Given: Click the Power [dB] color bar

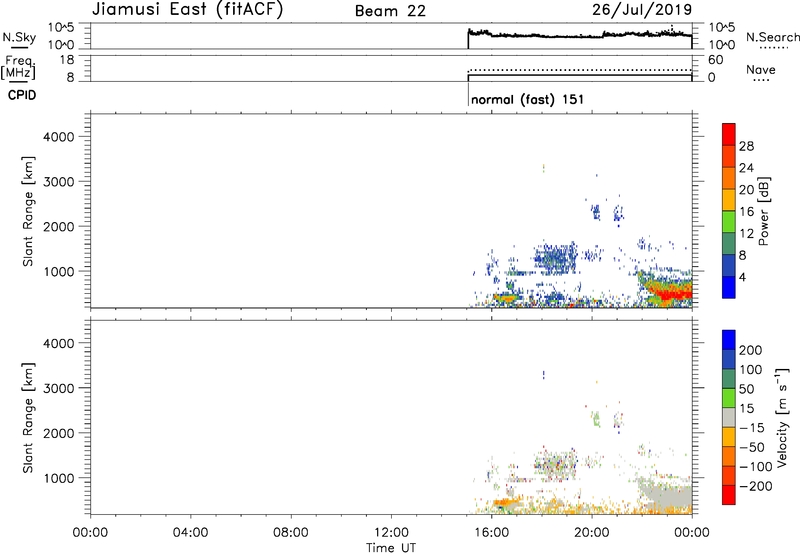Looking at the screenshot, I should coord(729,211).
